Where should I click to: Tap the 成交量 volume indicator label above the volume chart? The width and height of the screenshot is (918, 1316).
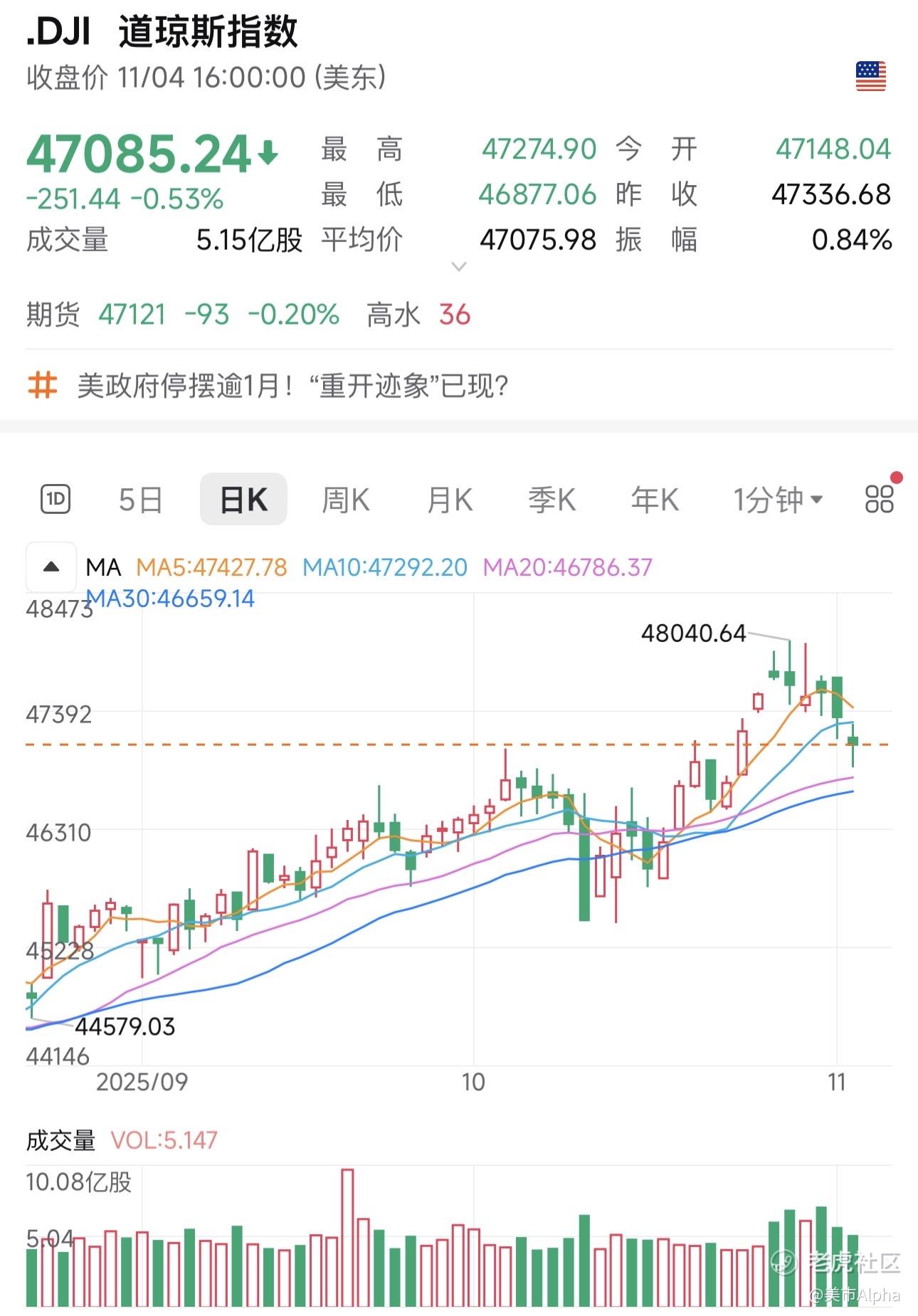point(60,1140)
